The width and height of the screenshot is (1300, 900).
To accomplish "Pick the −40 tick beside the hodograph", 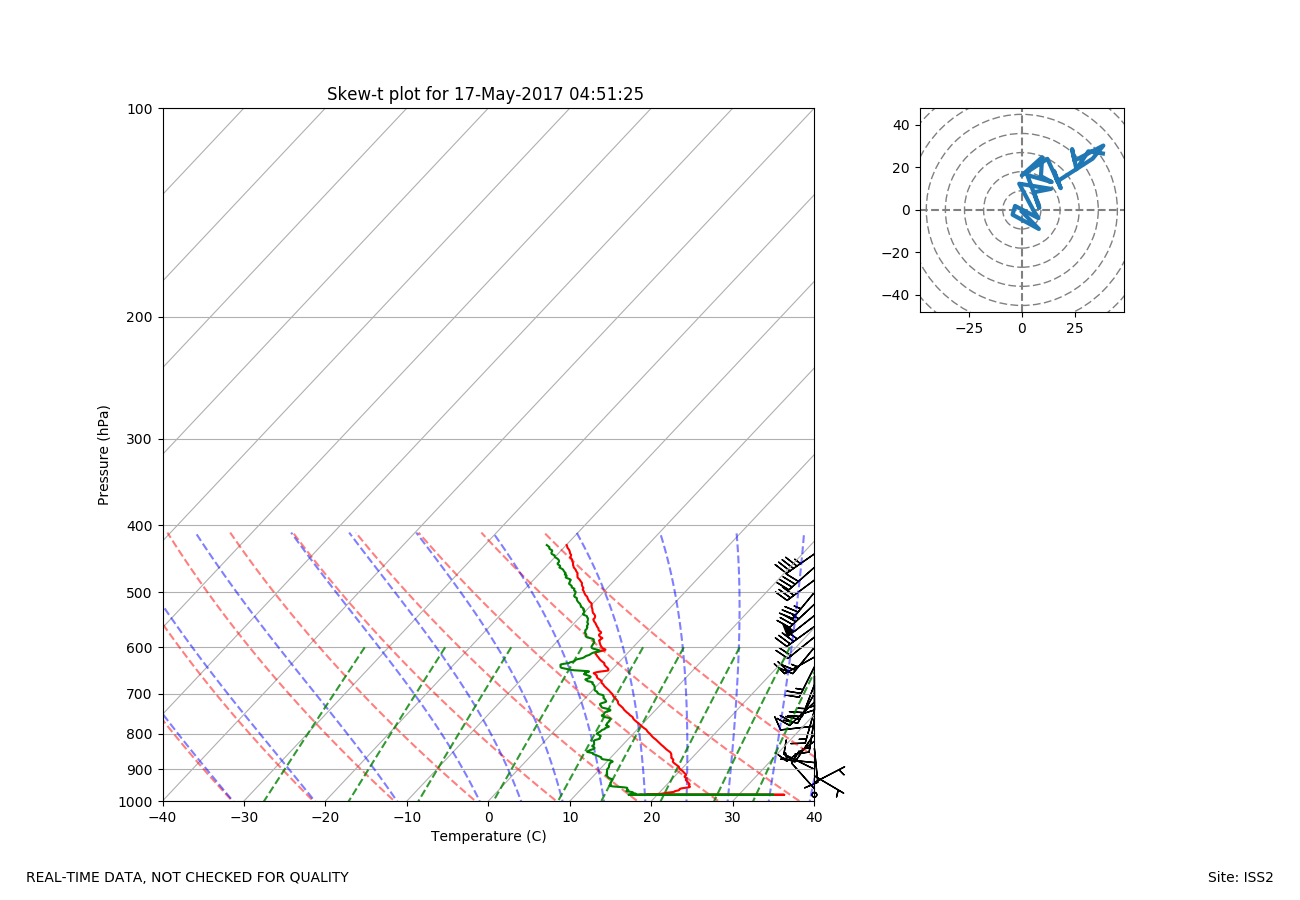I will [898, 295].
